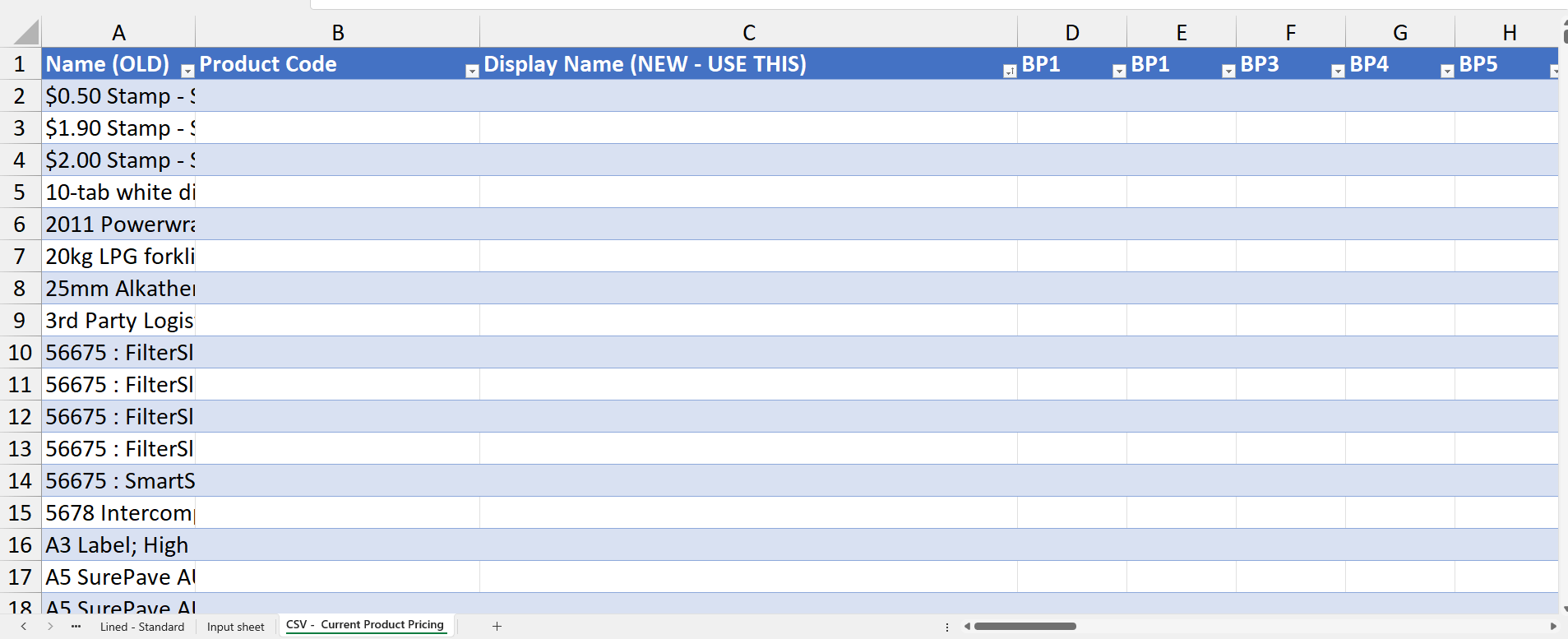Click cell "10-tab white di"

click(x=118, y=192)
